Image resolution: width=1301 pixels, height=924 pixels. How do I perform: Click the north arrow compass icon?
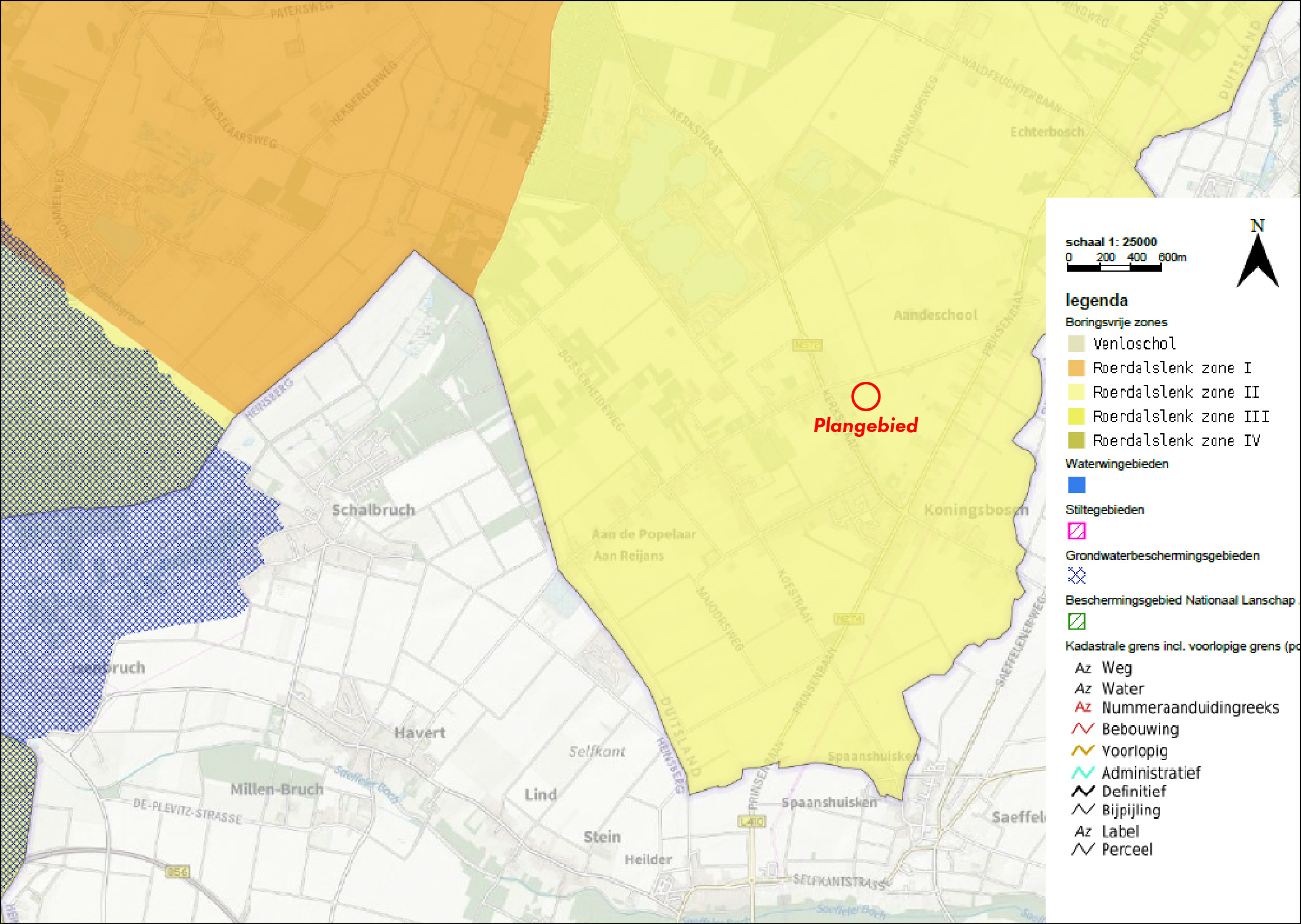(1257, 258)
